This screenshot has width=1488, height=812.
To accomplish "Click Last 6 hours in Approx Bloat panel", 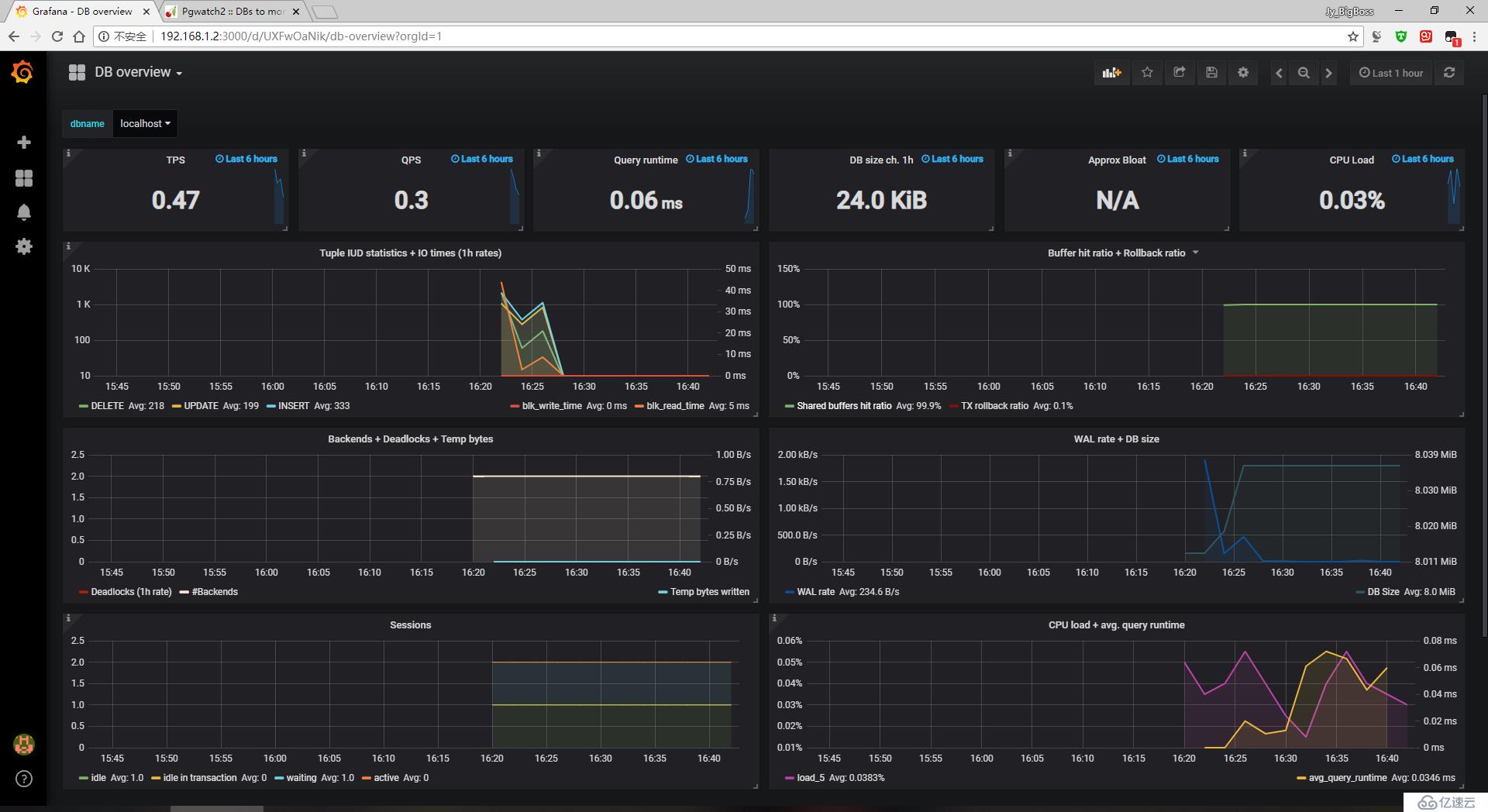I will tap(1188, 159).
